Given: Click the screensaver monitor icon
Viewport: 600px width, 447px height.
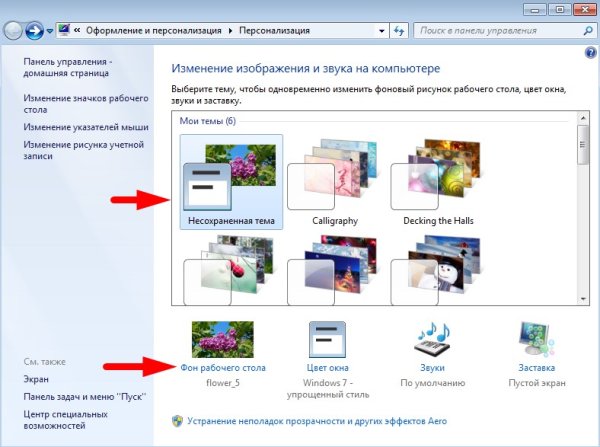Looking at the screenshot, I should [x=536, y=339].
